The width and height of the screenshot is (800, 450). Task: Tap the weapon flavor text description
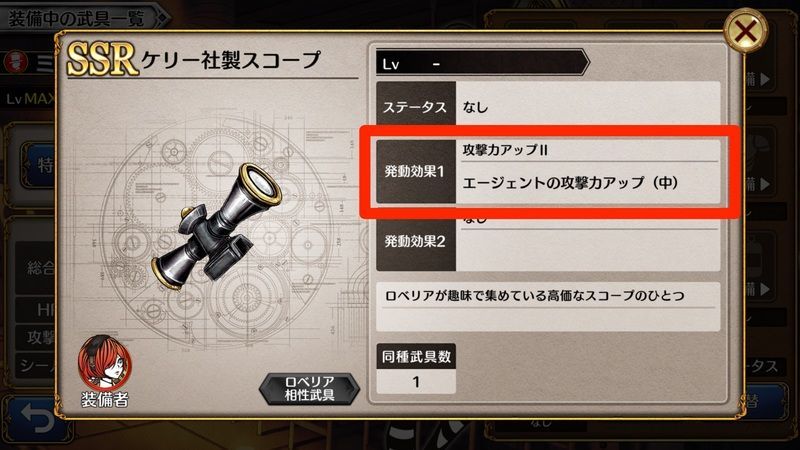coord(535,295)
